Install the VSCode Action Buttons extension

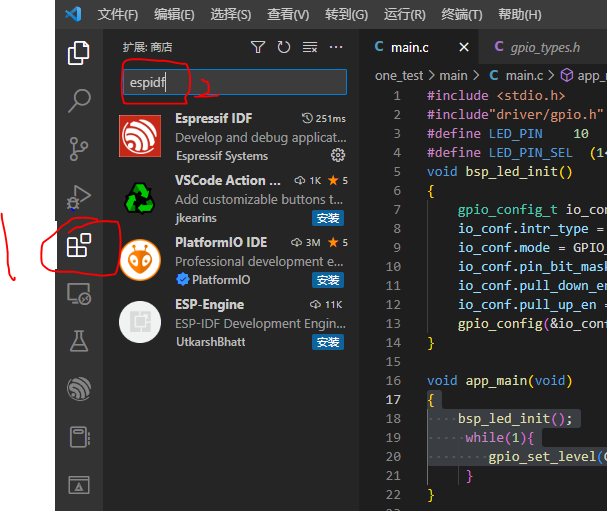(x=329, y=218)
